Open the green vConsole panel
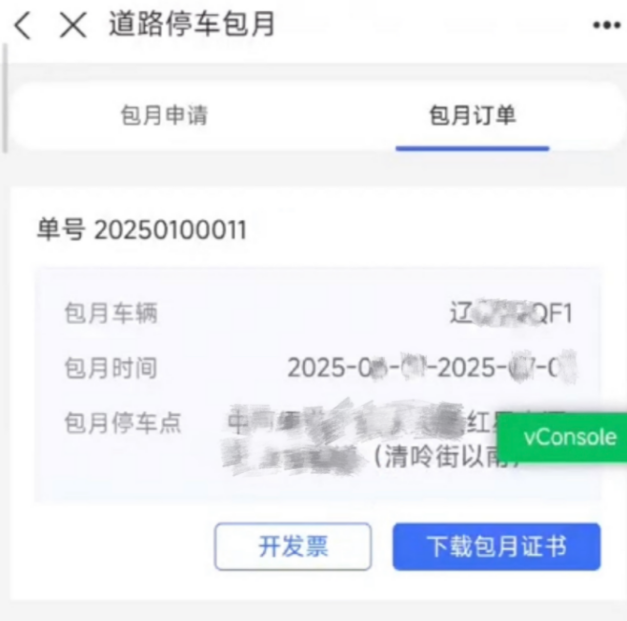627x621 pixels. coord(562,437)
